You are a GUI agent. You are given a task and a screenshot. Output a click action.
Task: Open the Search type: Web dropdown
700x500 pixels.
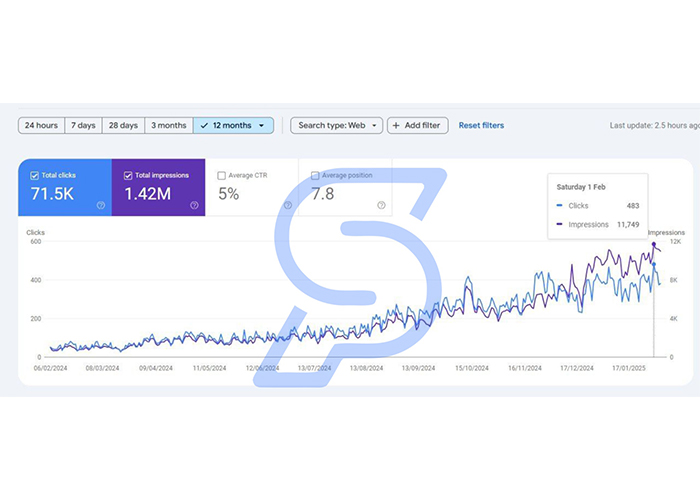[x=337, y=125]
